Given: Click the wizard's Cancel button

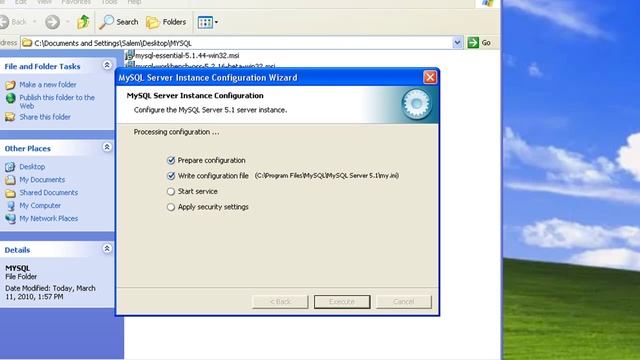Looking at the screenshot, I should click(x=404, y=302).
